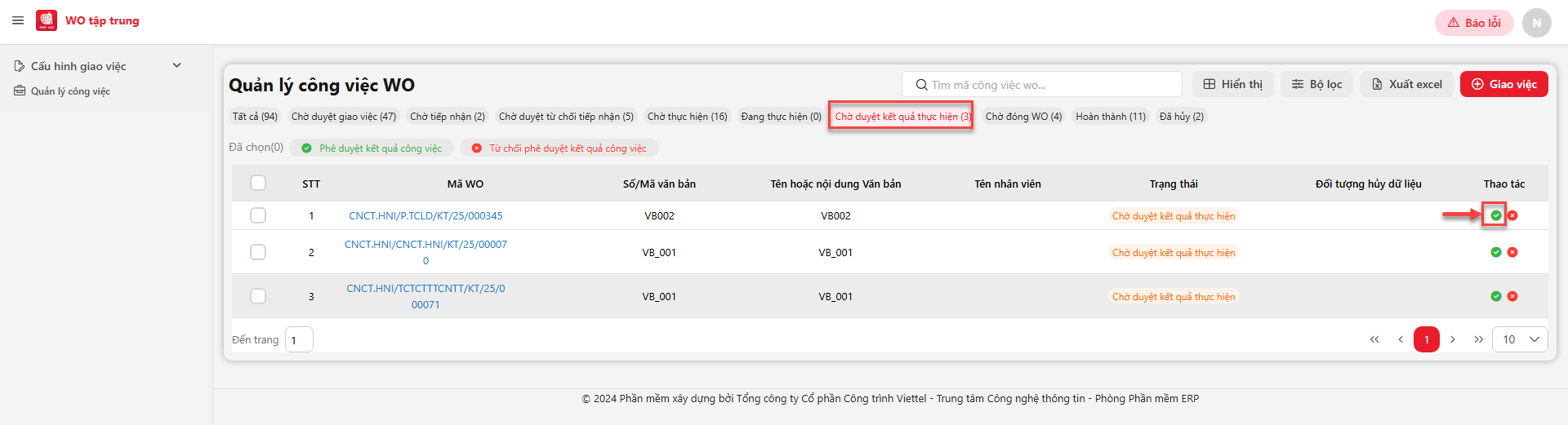
Task: Reject row 3 with red X icon
Action: [1512, 296]
